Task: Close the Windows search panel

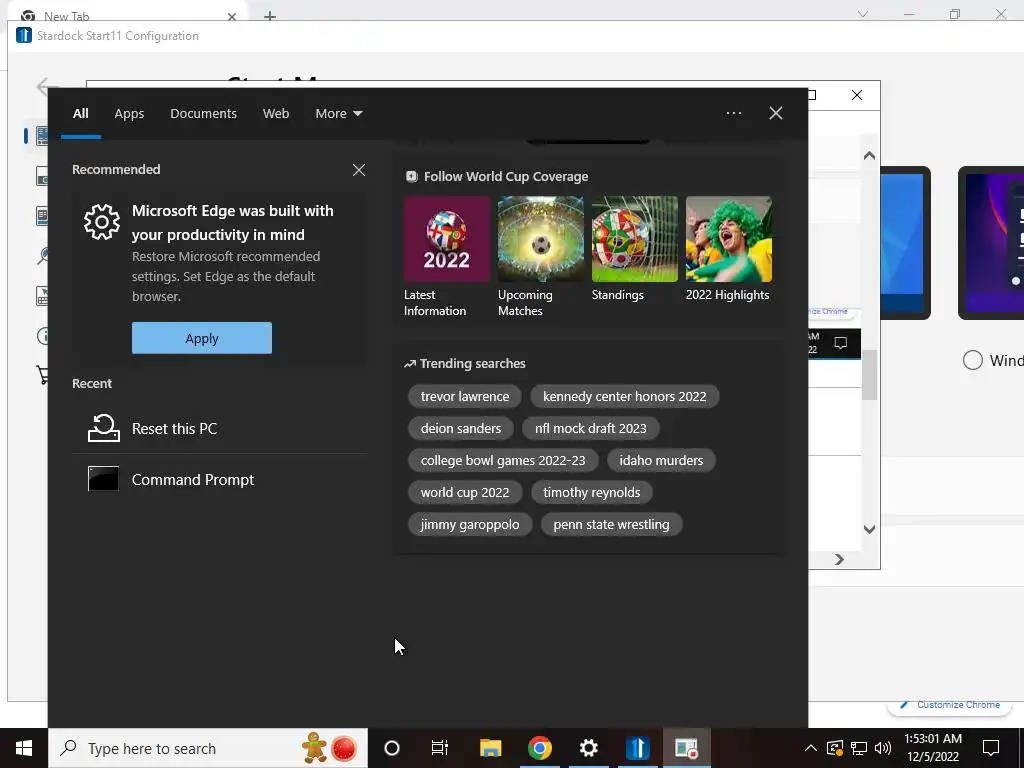Action: (776, 113)
